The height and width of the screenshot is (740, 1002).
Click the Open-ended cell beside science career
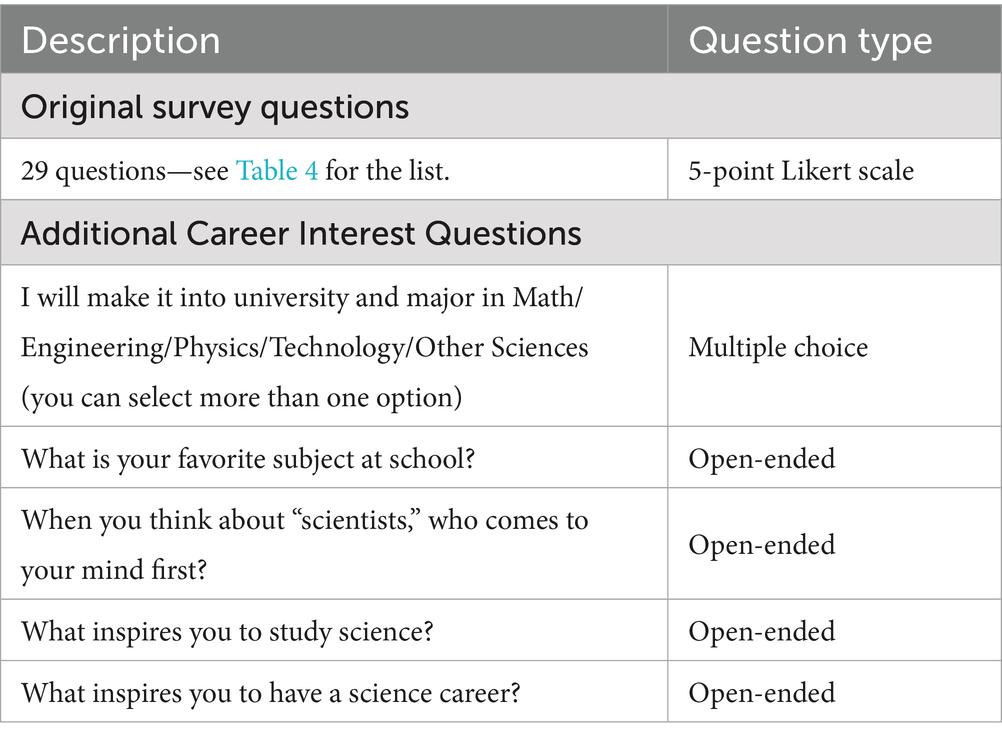pos(761,693)
